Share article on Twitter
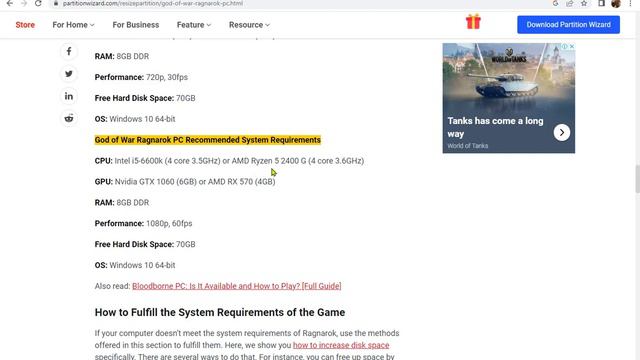Viewport: 640px width, 360px height. pyautogui.click(x=69, y=74)
